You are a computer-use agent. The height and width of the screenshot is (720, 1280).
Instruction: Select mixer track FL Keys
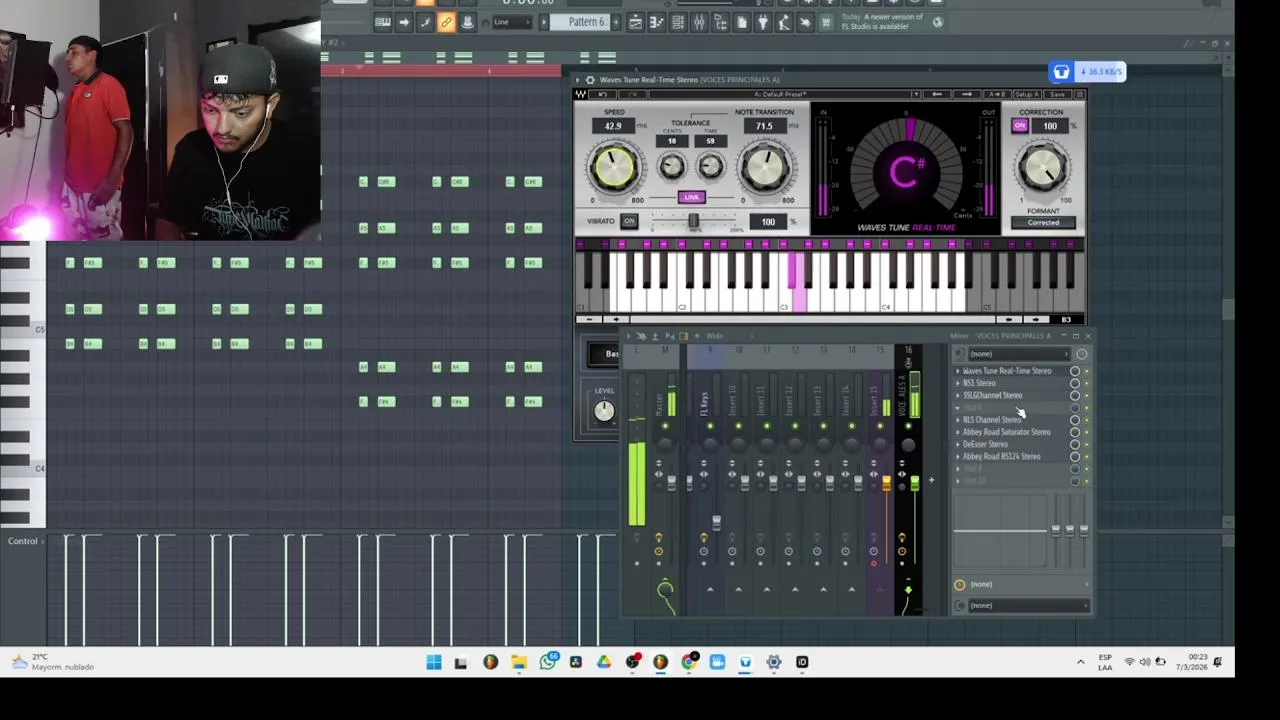click(706, 402)
